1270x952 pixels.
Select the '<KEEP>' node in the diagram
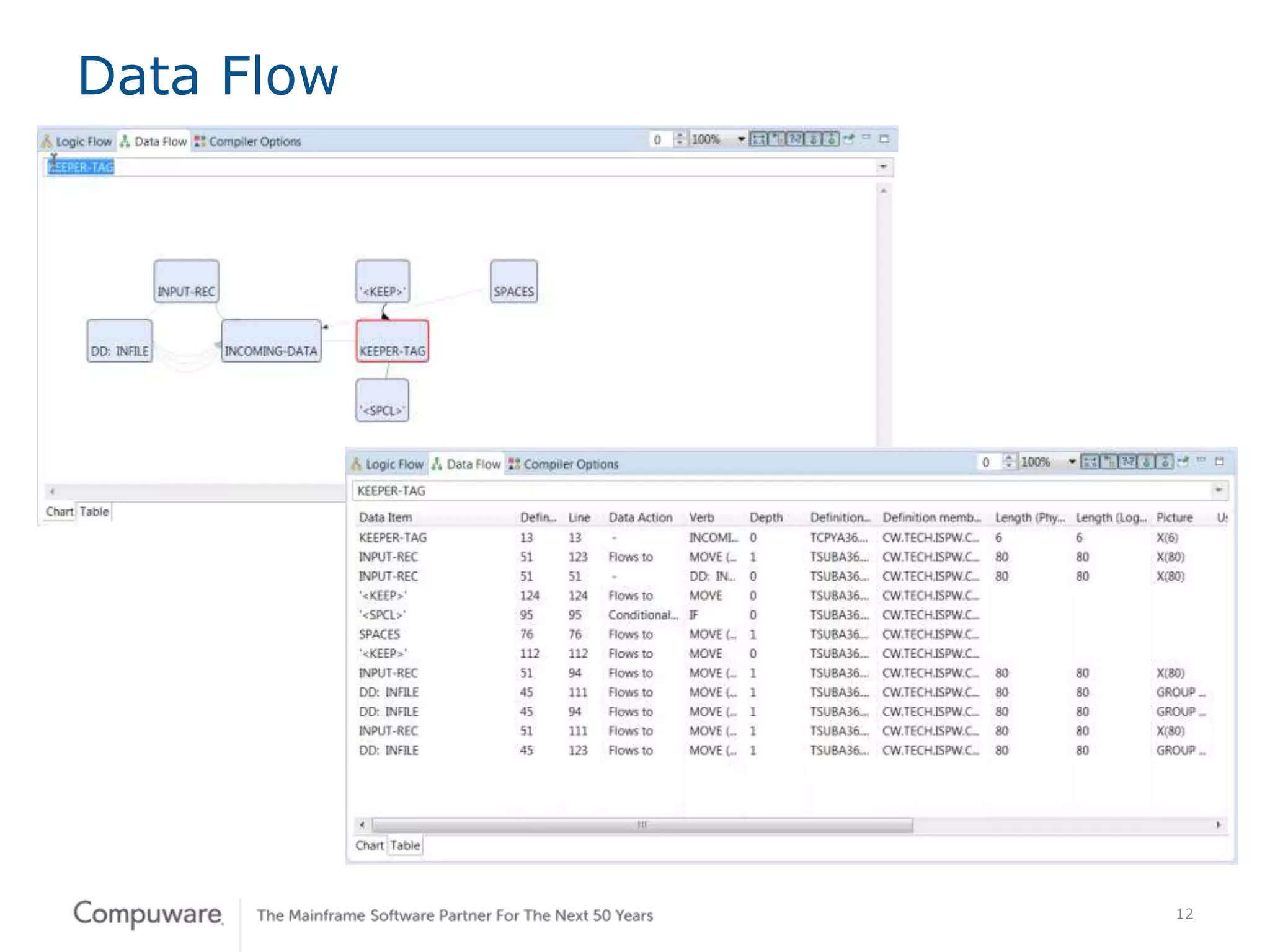coord(383,281)
